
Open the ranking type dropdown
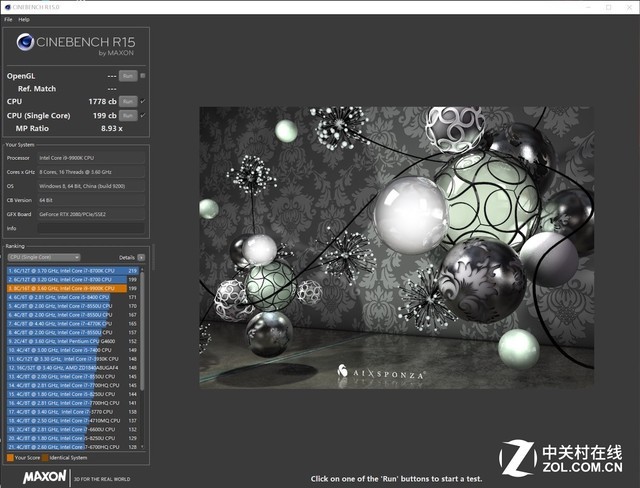44,257
